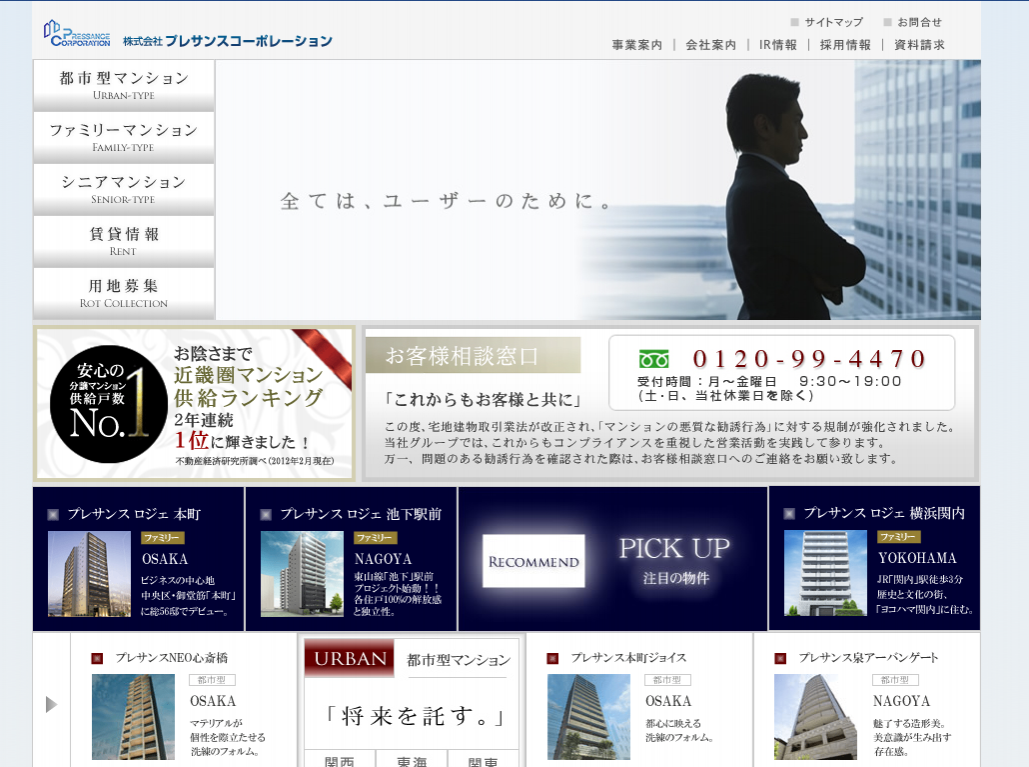Viewport: 1029px width, 767px height.
Task: Go to the 採用情報 recruitment page
Action: [845, 45]
